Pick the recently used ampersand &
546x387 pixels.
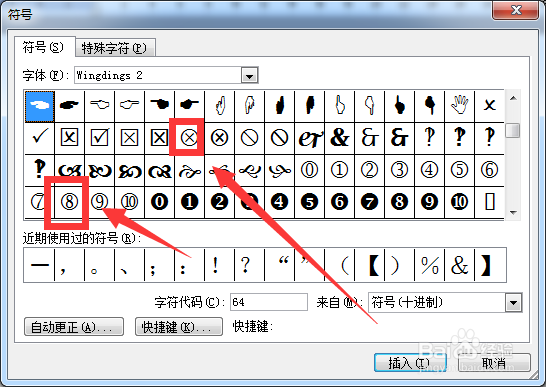pos(459,265)
